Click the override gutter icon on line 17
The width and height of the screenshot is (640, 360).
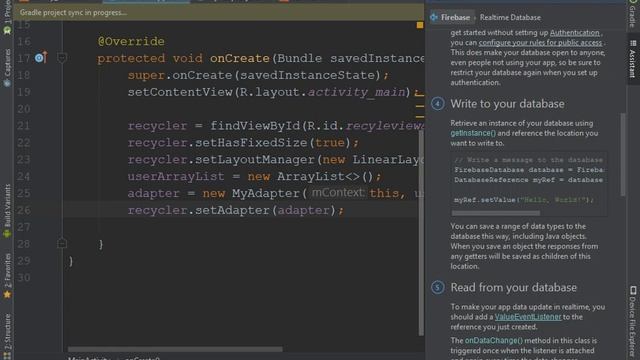41,58
